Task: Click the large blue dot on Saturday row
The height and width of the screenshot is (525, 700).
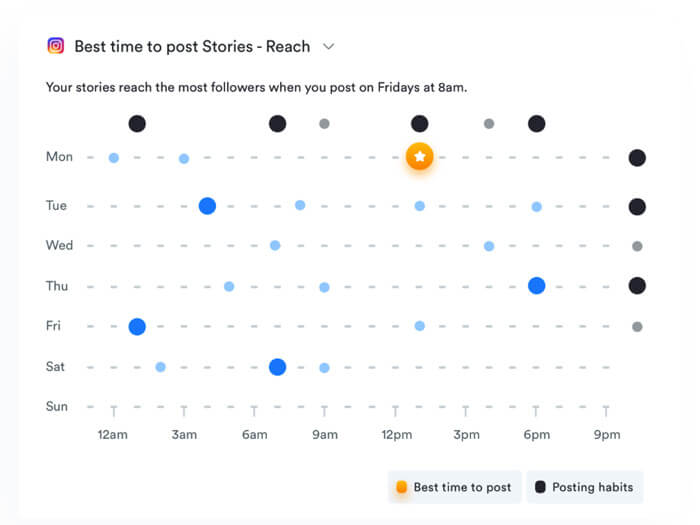Action: pos(278,367)
